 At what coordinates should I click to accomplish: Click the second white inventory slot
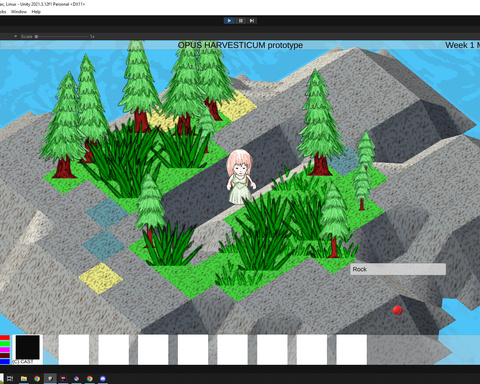(x=114, y=350)
